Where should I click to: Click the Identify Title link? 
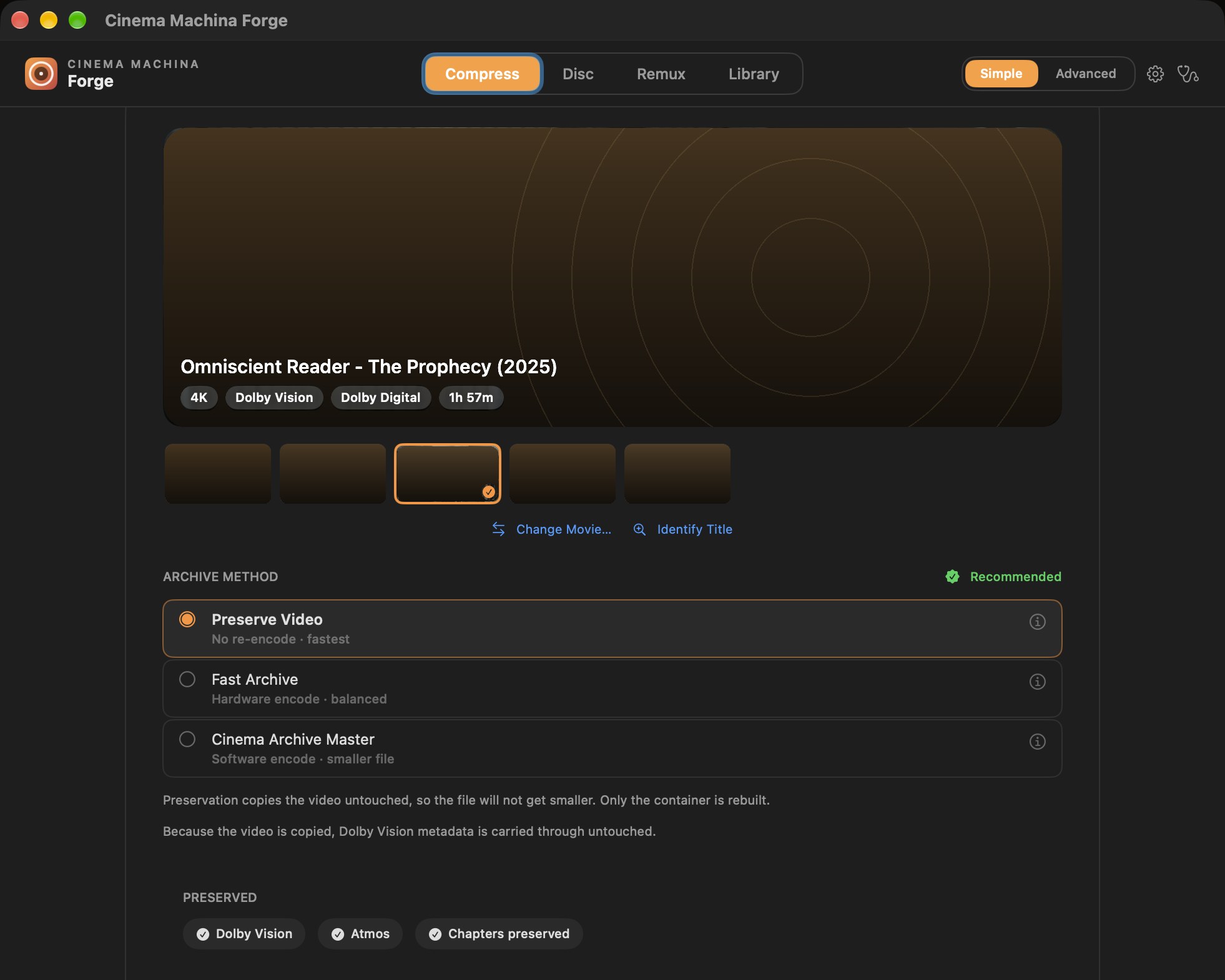click(x=694, y=529)
